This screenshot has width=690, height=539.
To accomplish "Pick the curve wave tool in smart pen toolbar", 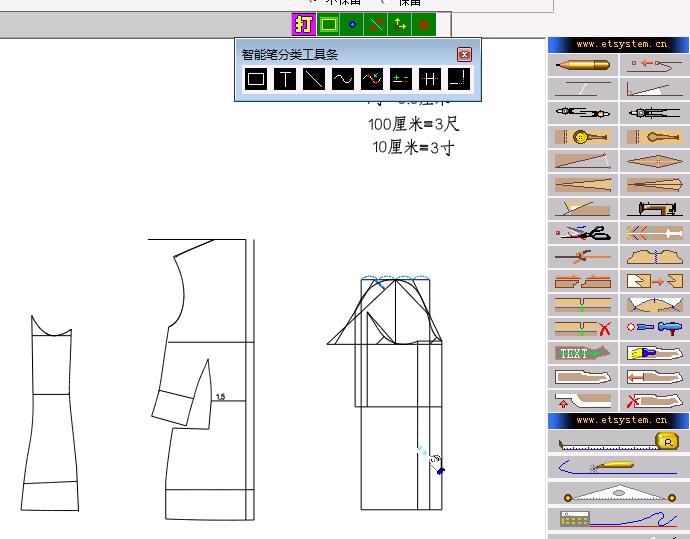I will [x=343, y=79].
